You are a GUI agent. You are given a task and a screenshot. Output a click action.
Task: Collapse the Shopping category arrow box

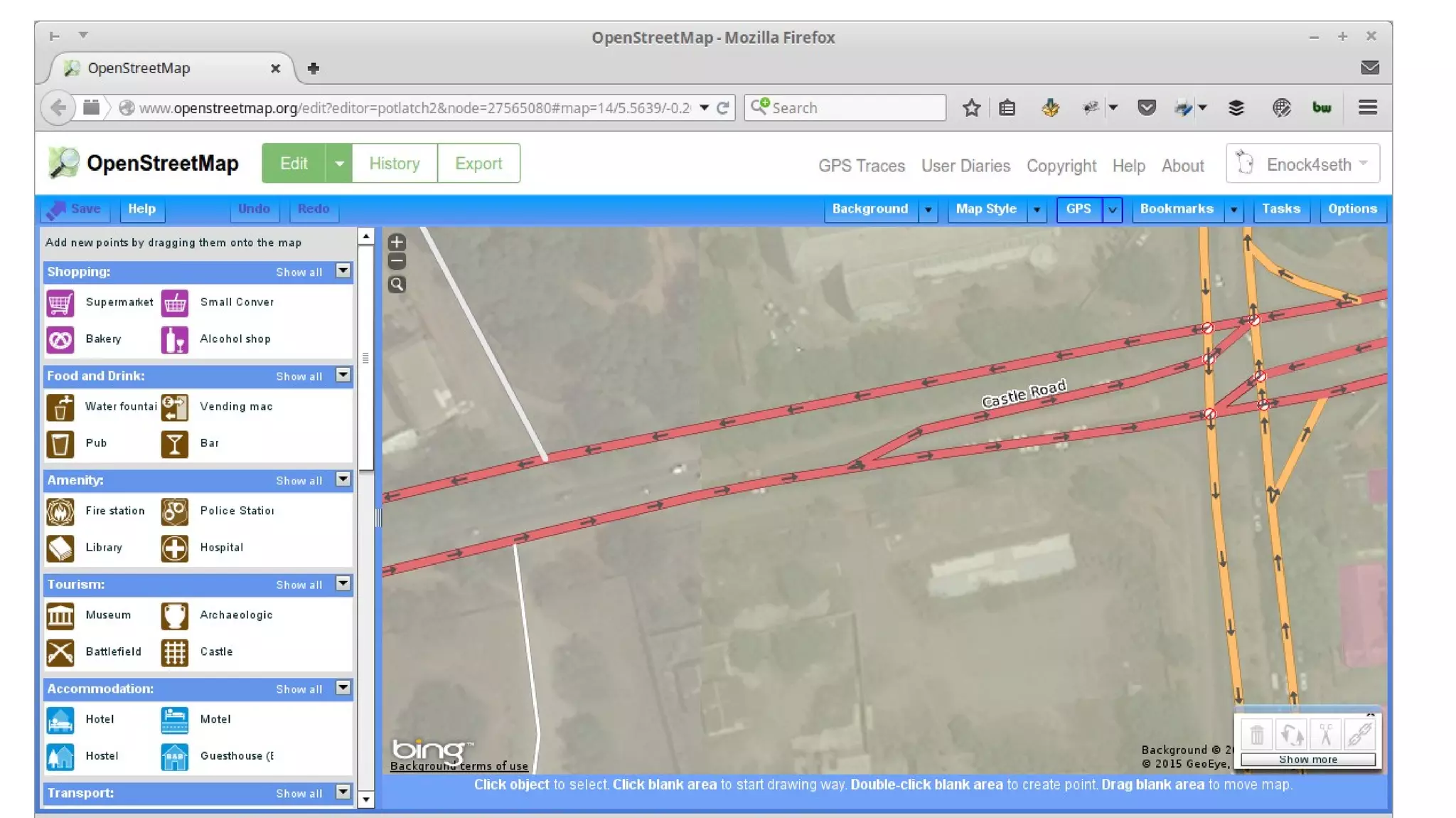[x=343, y=271]
